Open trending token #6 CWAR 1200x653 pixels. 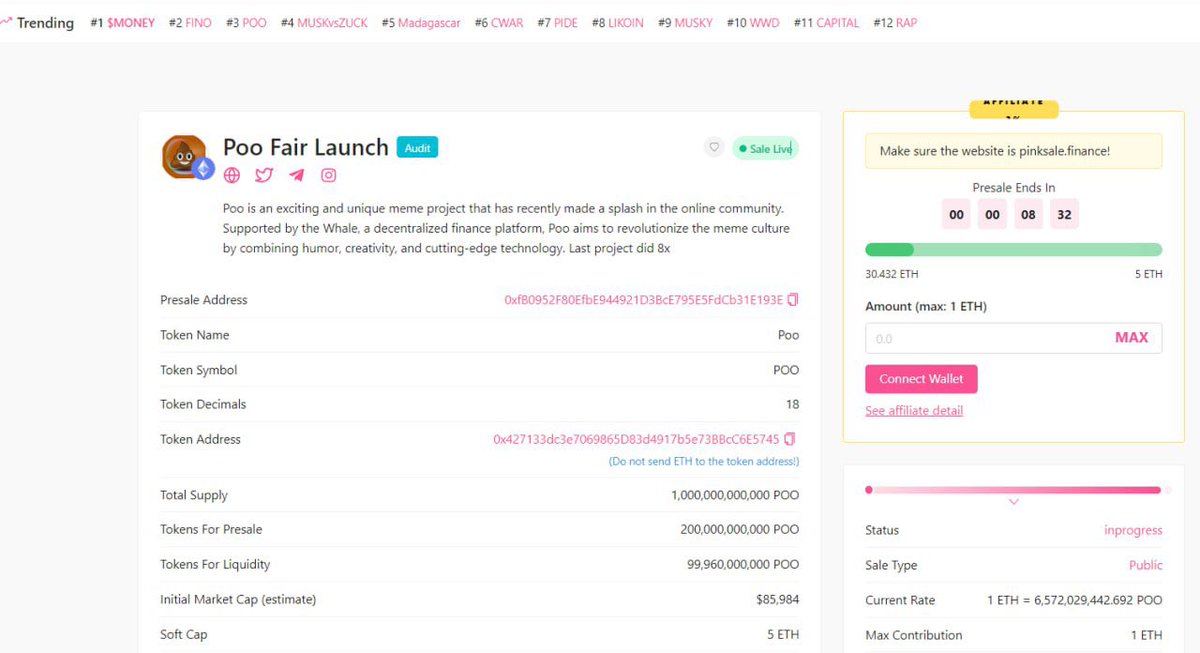[x=498, y=22]
